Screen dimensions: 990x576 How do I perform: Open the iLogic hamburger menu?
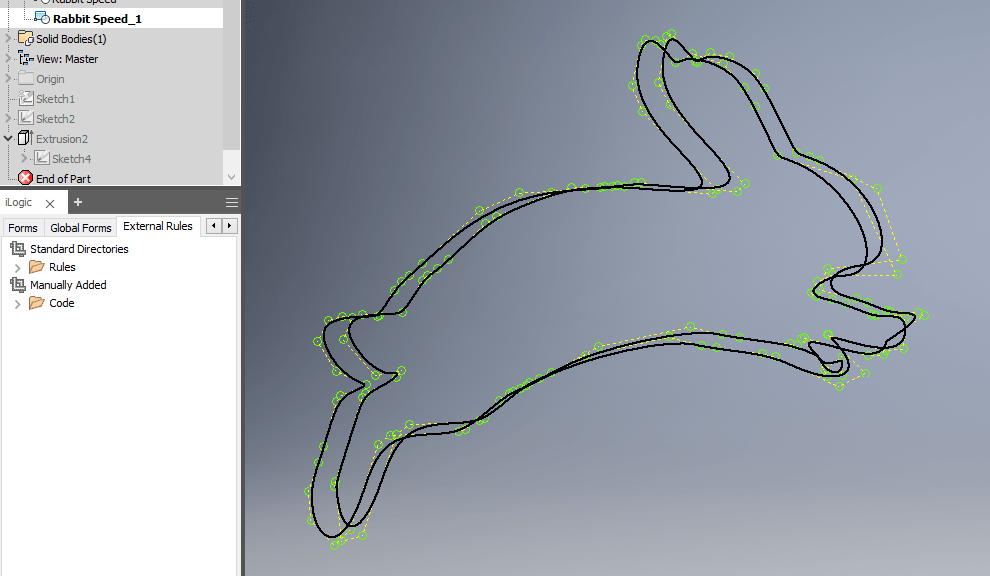tap(231, 201)
